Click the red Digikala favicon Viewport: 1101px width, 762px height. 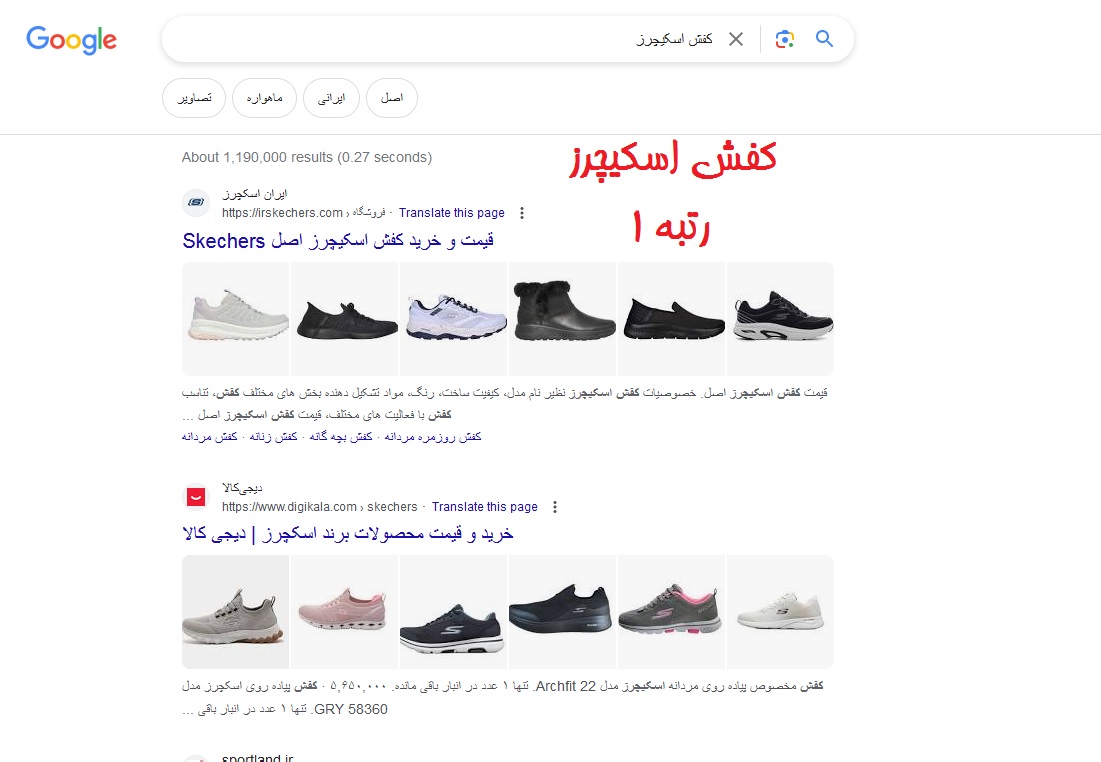pyautogui.click(x=196, y=497)
